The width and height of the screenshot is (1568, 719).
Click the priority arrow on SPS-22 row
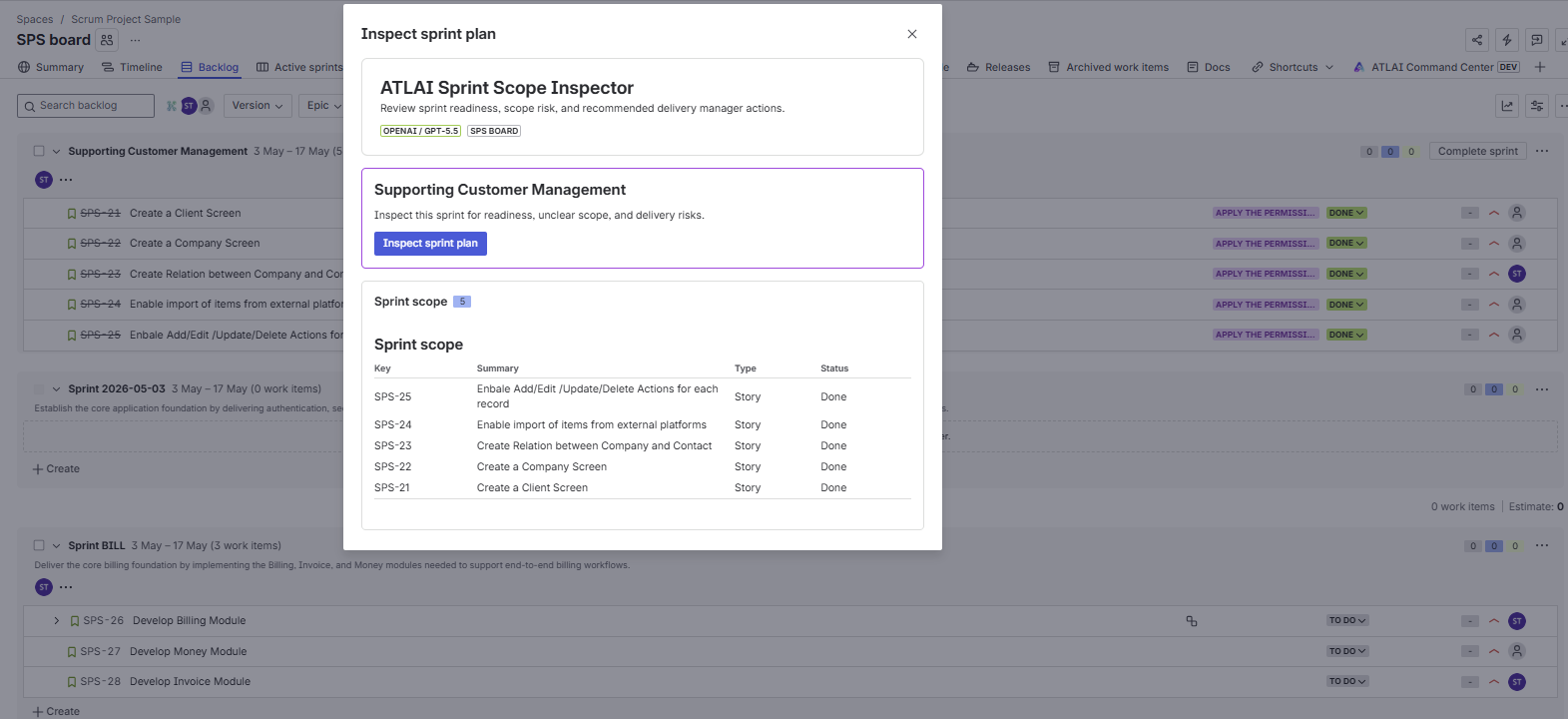(1494, 244)
